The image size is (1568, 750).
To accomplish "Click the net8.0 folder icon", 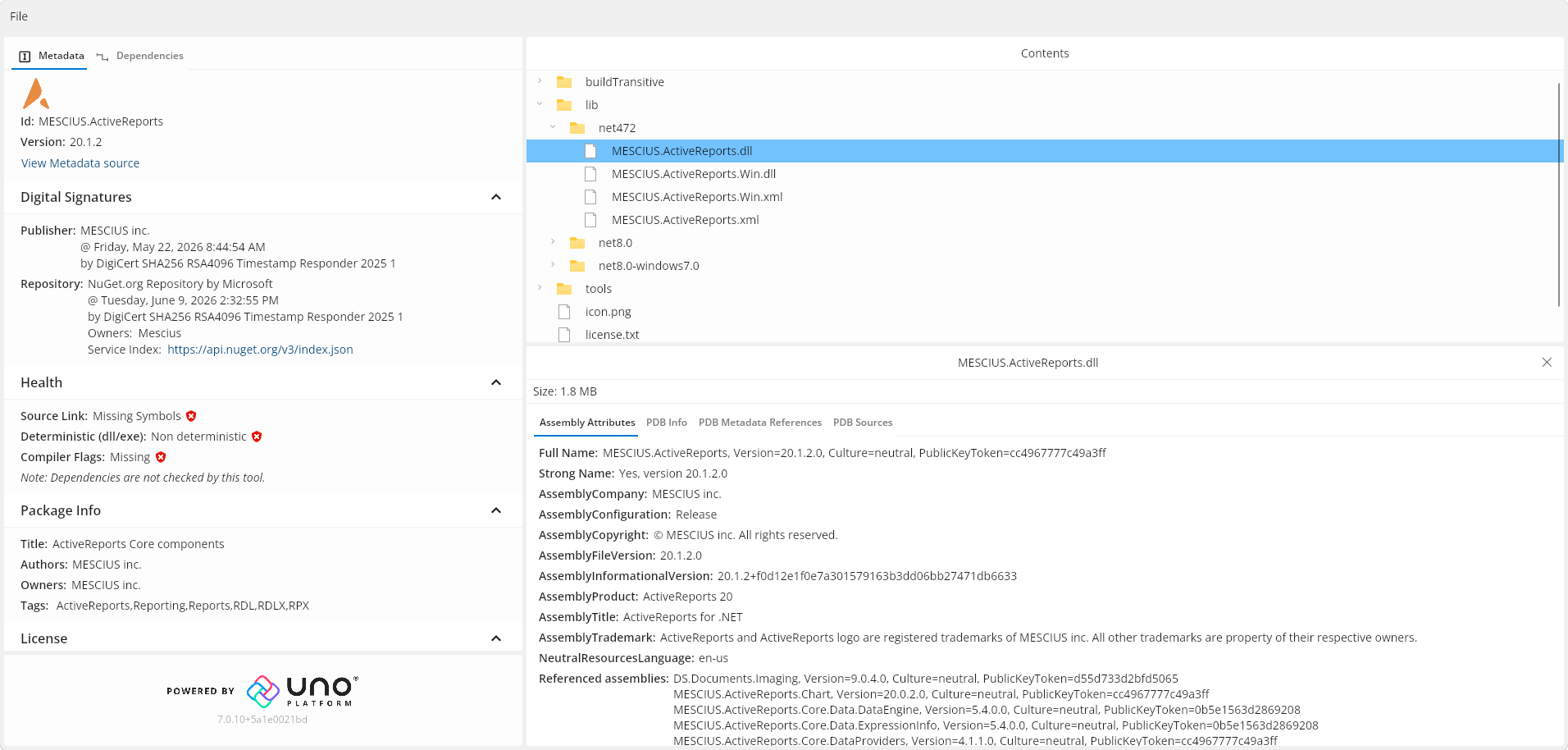I will [577, 243].
